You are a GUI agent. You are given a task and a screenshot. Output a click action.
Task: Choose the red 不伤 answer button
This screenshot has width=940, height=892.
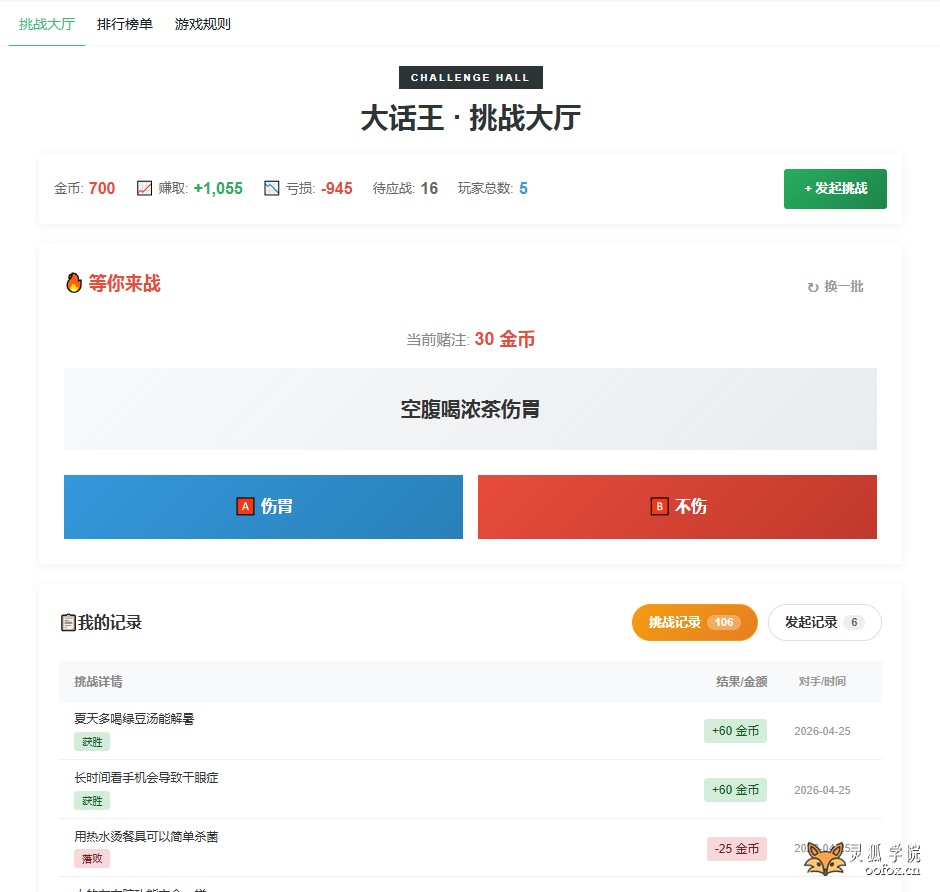pyautogui.click(x=677, y=507)
